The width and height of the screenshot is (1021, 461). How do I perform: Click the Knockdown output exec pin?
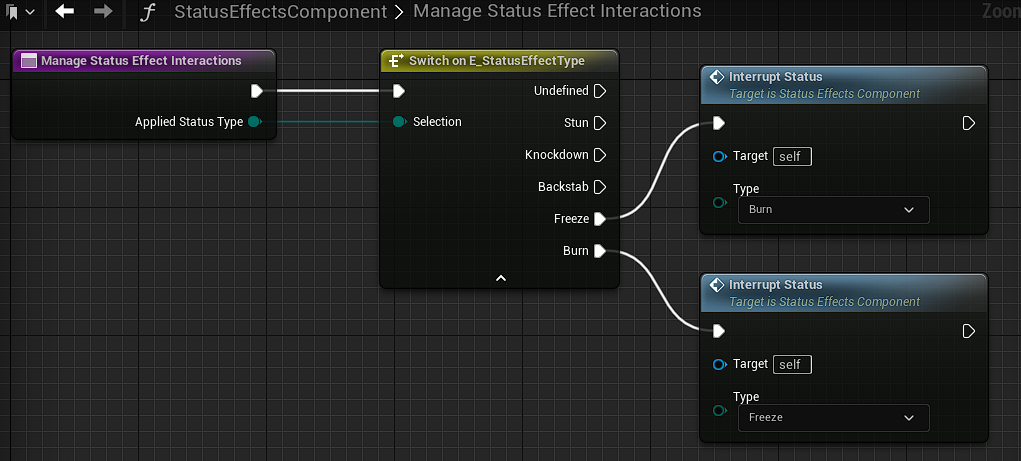point(600,155)
